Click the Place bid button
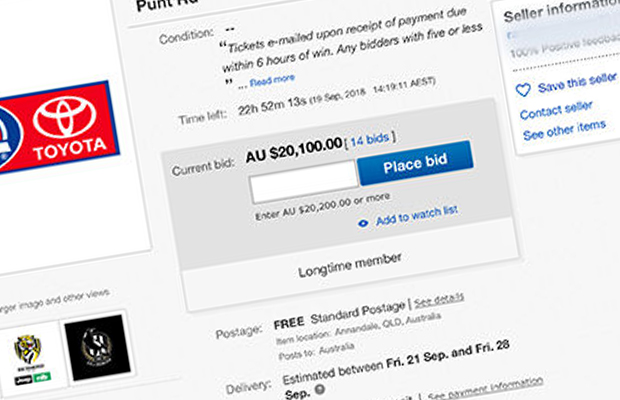 [415, 163]
